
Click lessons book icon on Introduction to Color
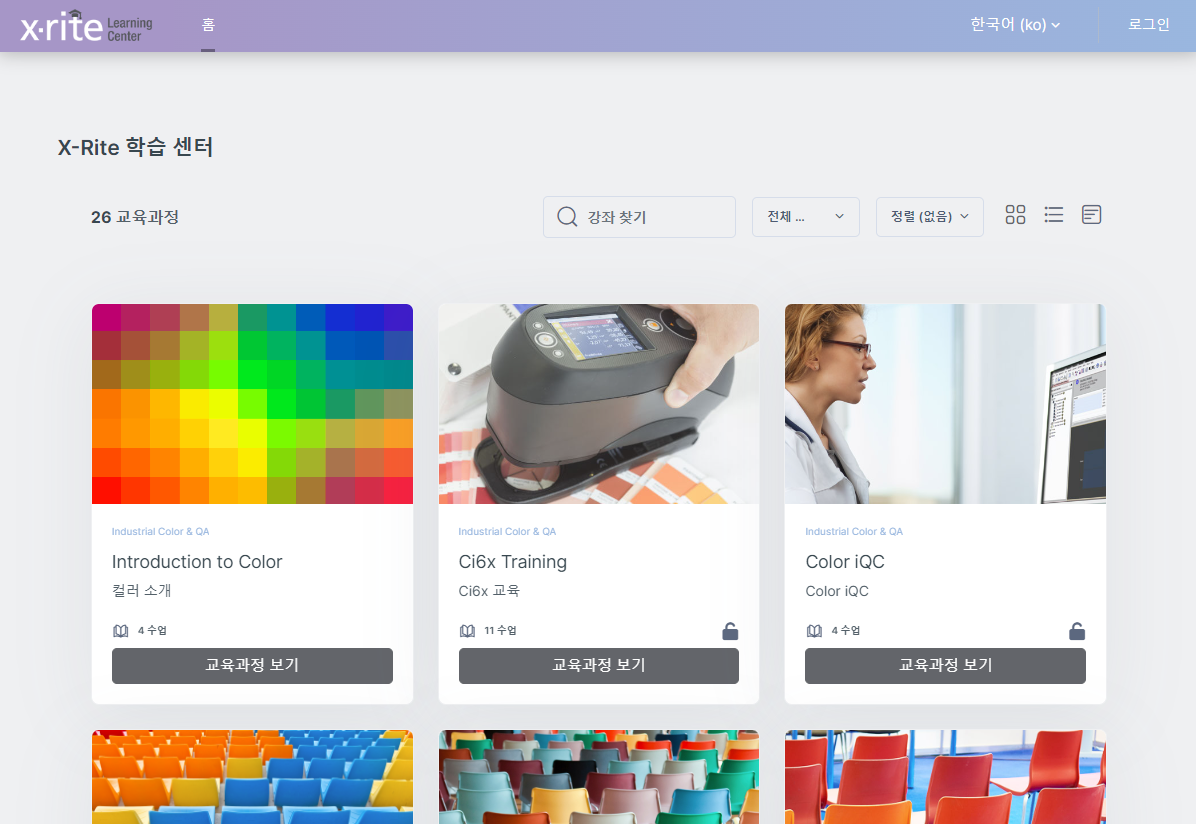(x=121, y=631)
